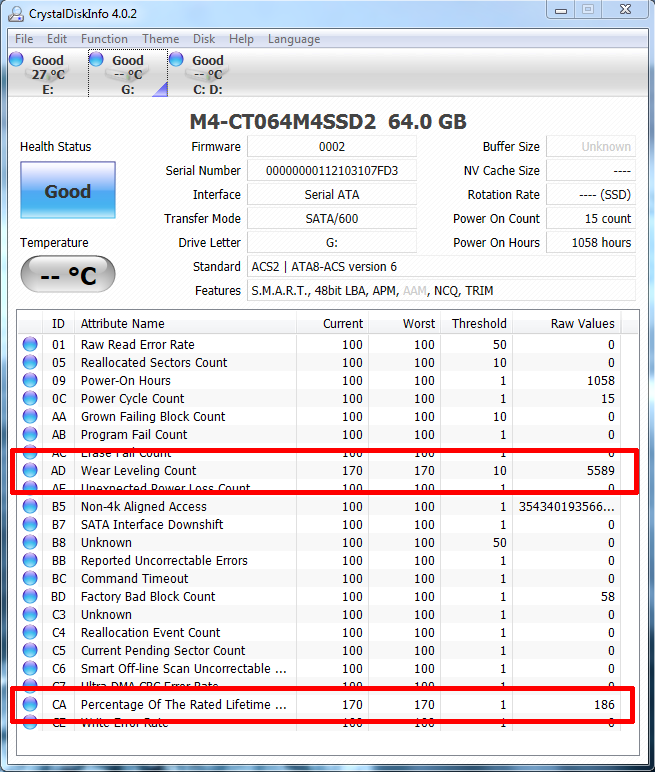Click the ID column header
This screenshot has width=655, height=772.
coord(58,323)
